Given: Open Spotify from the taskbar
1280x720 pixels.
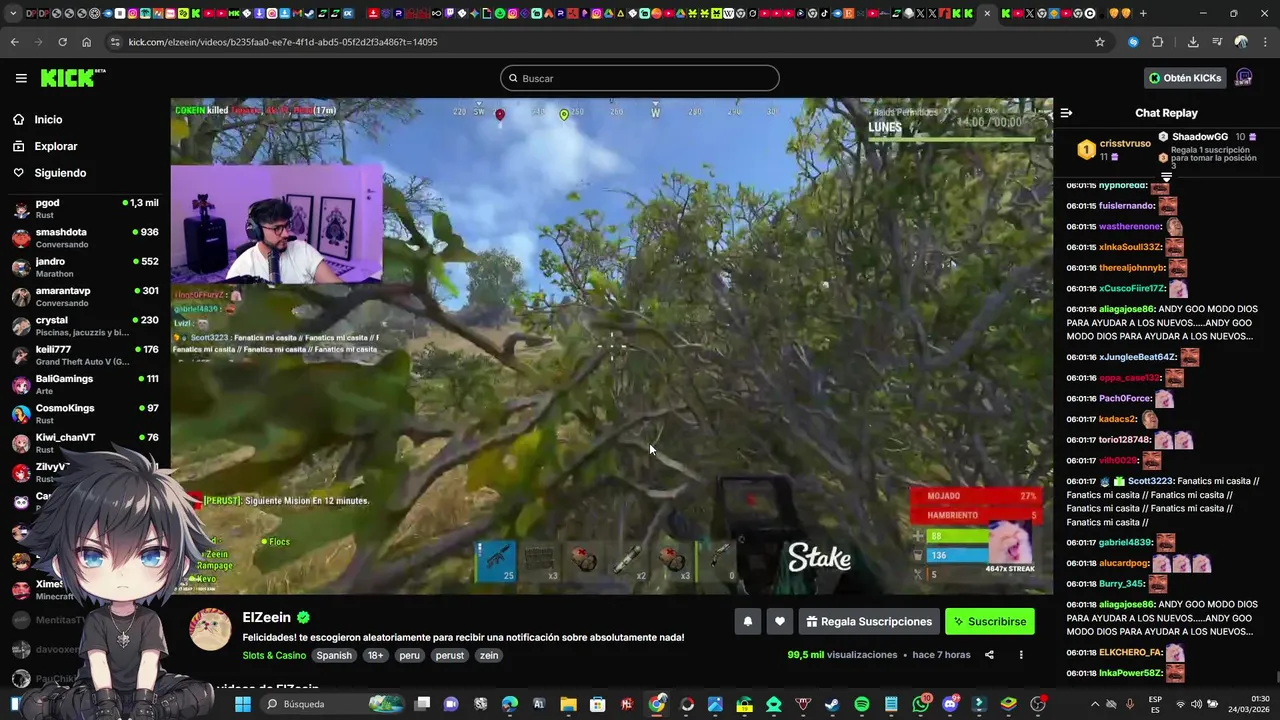Looking at the screenshot, I should click(x=862, y=704).
